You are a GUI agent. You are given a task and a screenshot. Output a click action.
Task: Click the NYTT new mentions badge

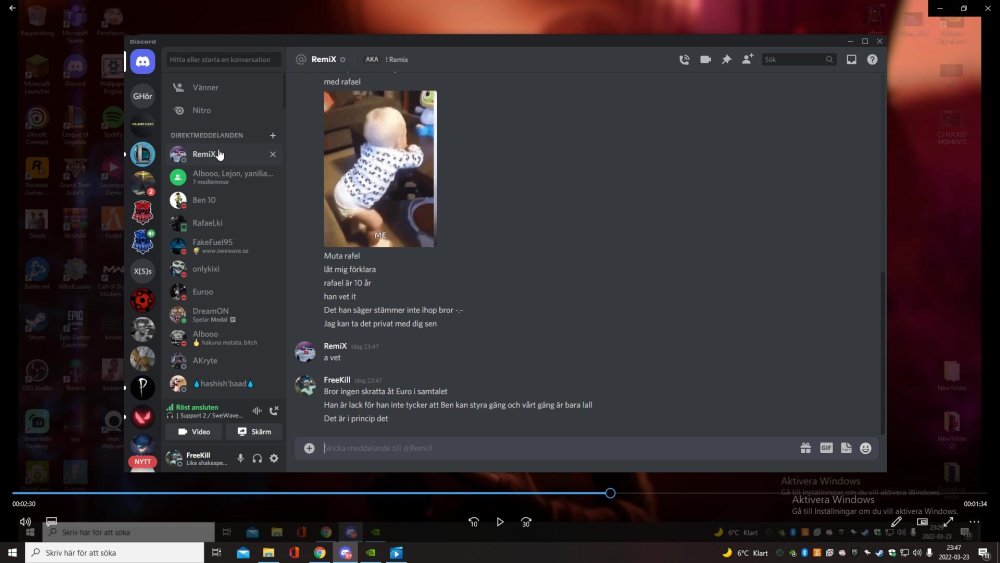(x=142, y=462)
